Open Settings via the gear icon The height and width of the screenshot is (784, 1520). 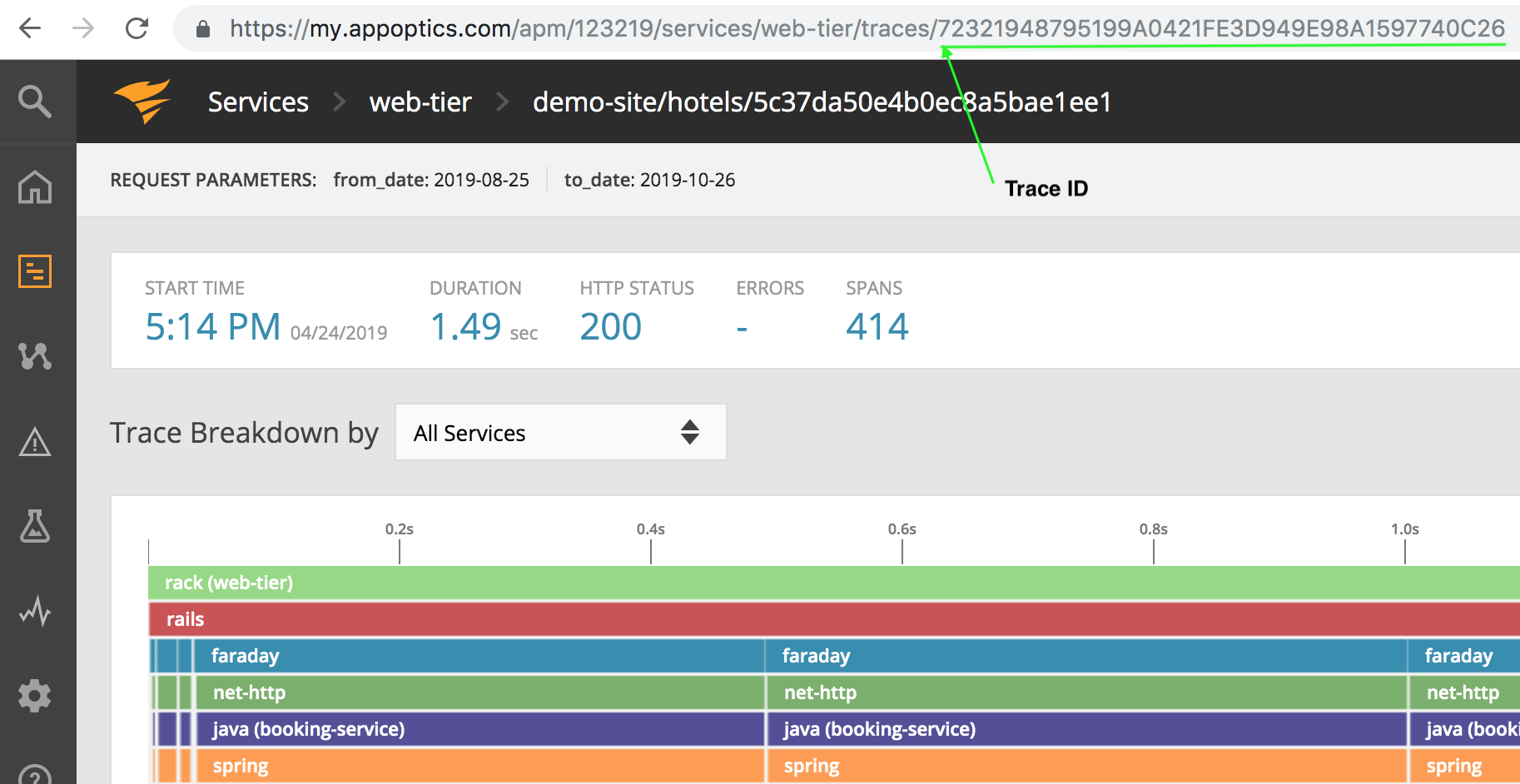coord(35,697)
